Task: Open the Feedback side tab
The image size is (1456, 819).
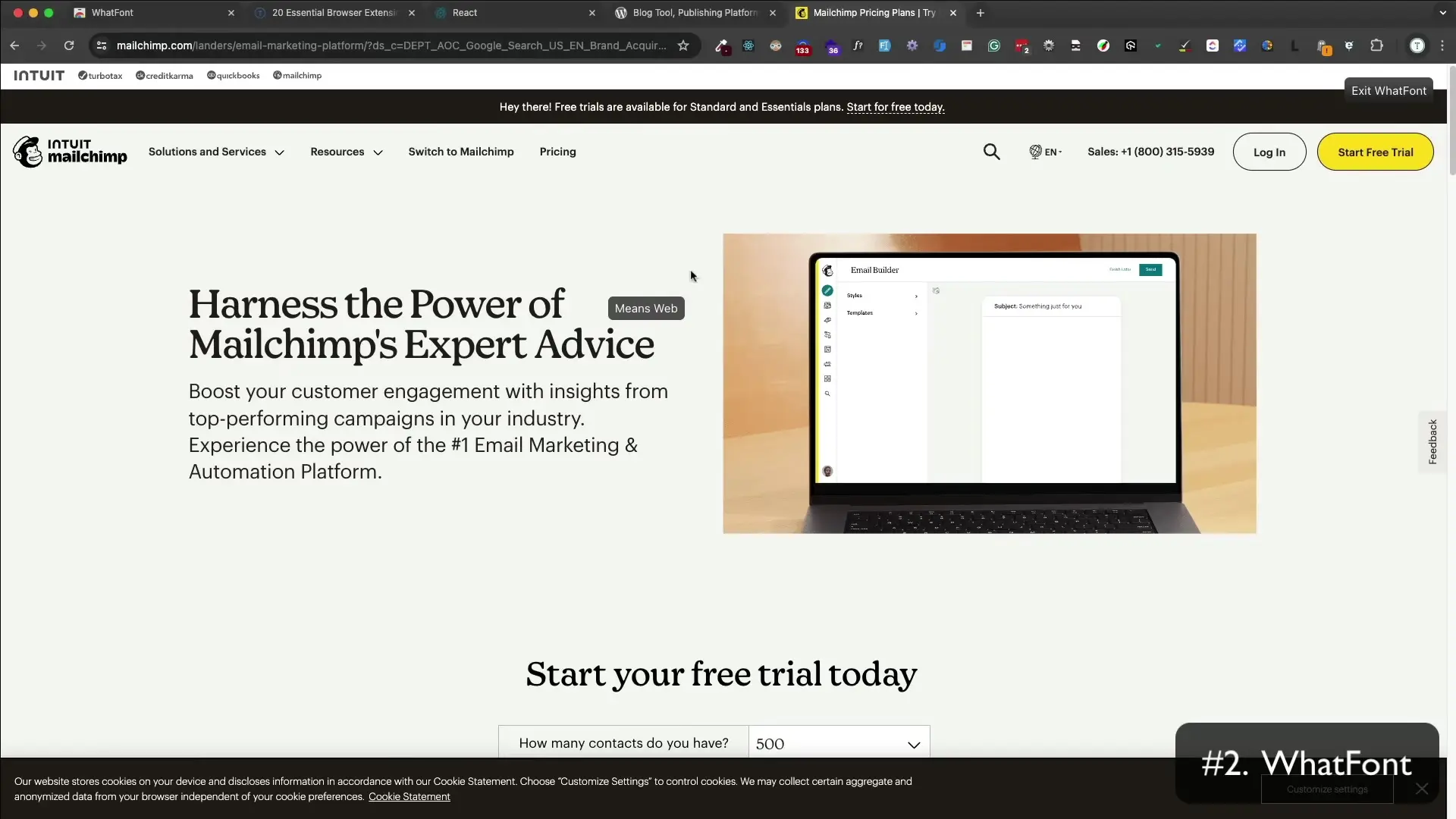Action: pos(1432,442)
